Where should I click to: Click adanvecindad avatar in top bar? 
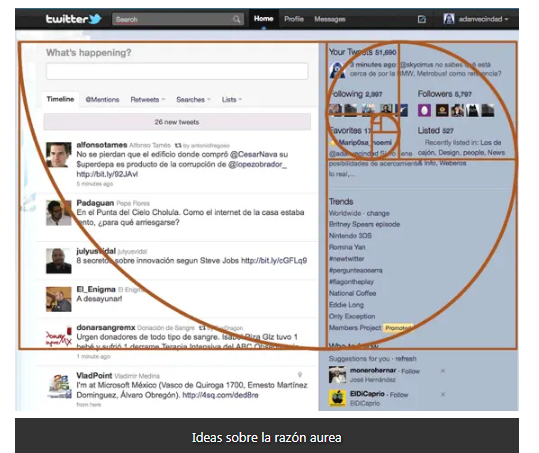pyautogui.click(x=449, y=19)
